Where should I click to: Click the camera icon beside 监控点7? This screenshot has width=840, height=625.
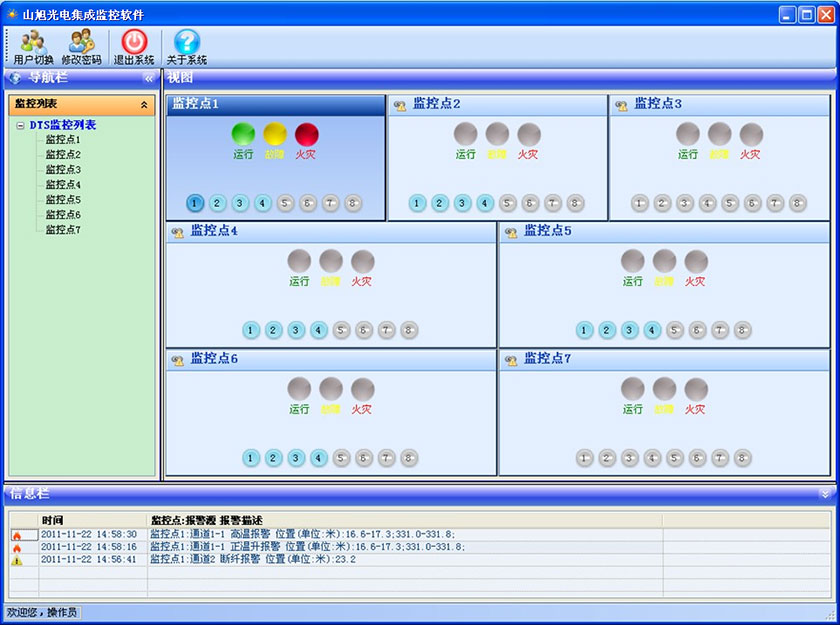(x=511, y=360)
